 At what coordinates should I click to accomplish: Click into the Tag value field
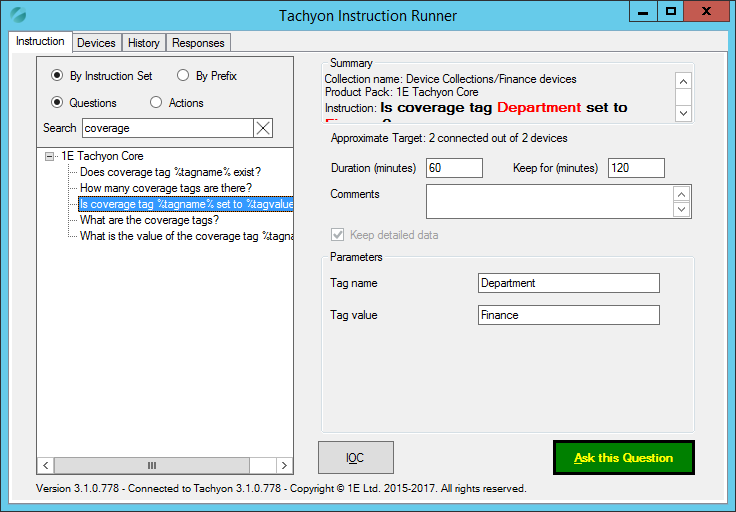[x=568, y=315]
